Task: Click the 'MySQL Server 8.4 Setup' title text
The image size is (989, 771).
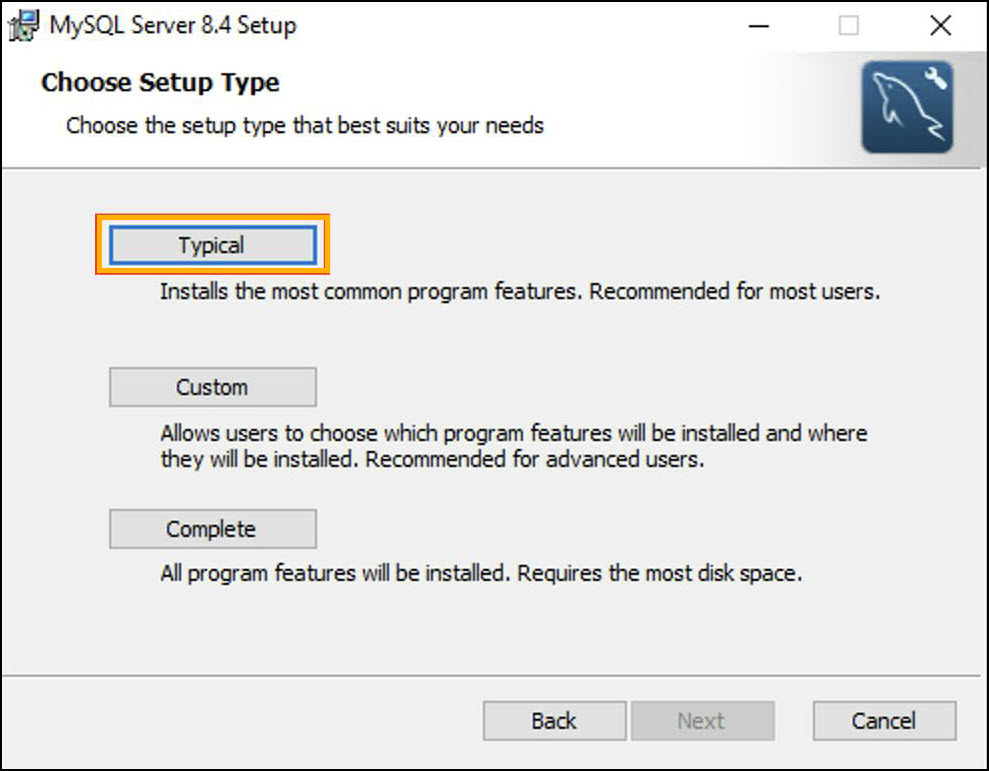Action: 173,26
